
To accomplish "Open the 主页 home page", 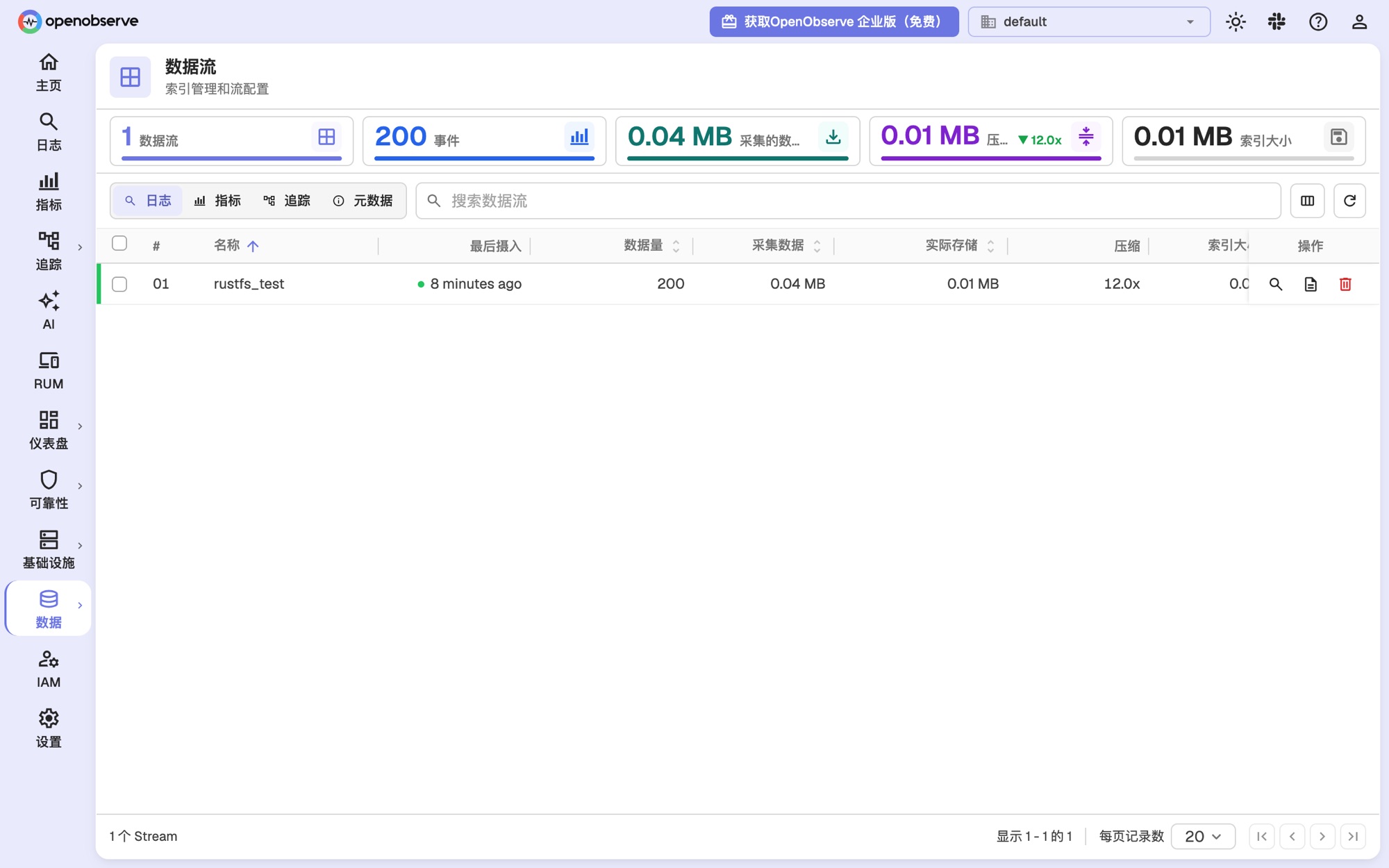I will click(x=49, y=72).
